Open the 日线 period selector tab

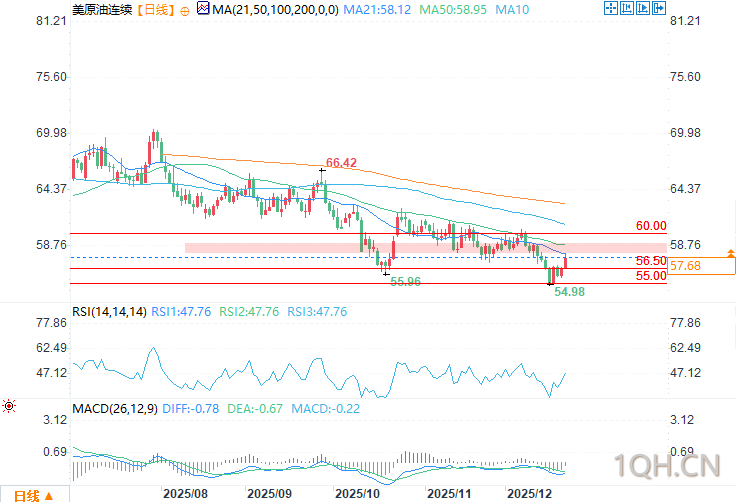tap(34, 495)
